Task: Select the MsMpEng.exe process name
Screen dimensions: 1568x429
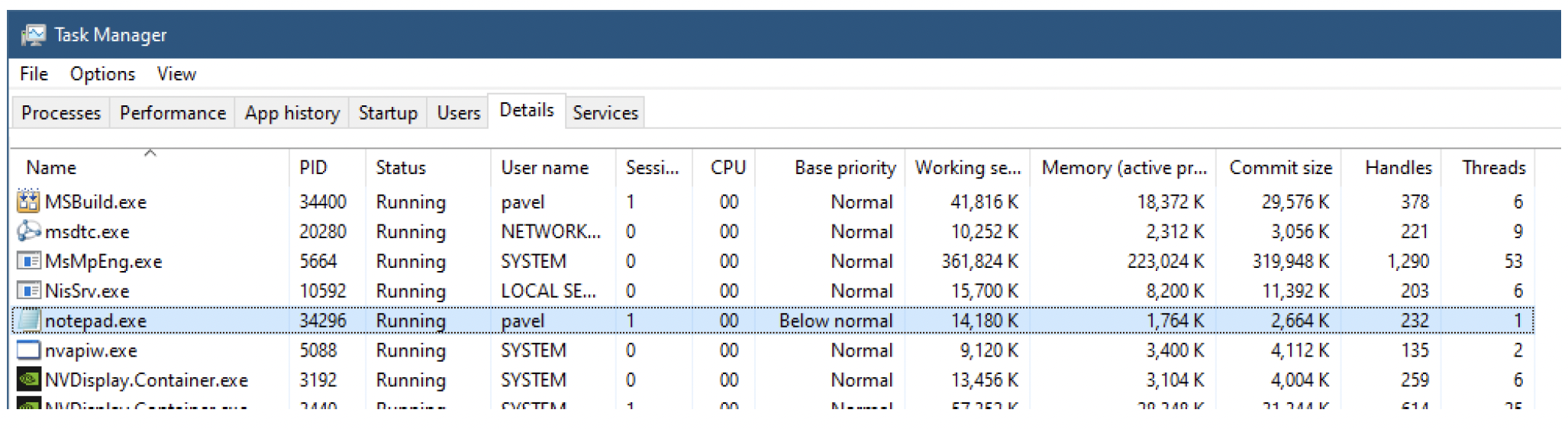Action: coord(103,262)
